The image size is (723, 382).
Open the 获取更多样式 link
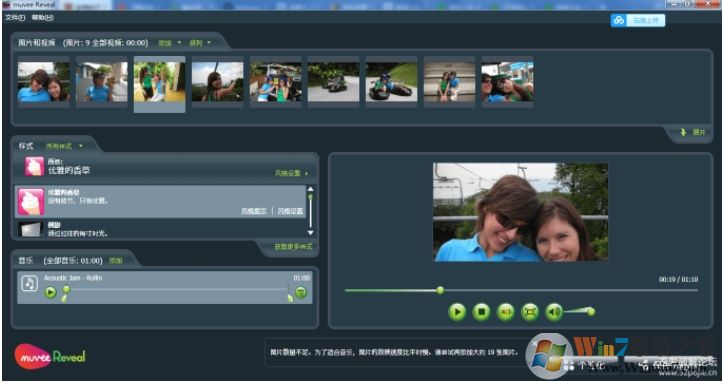click(x=293, y=247)
